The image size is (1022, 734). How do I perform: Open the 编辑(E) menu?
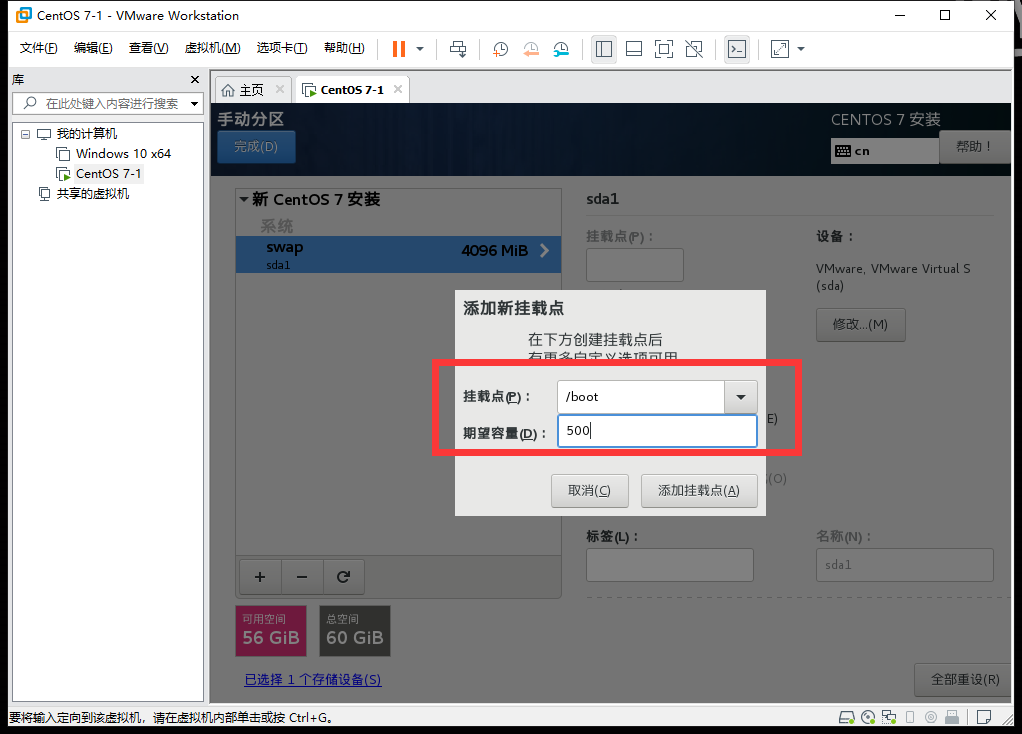(93, 48)
